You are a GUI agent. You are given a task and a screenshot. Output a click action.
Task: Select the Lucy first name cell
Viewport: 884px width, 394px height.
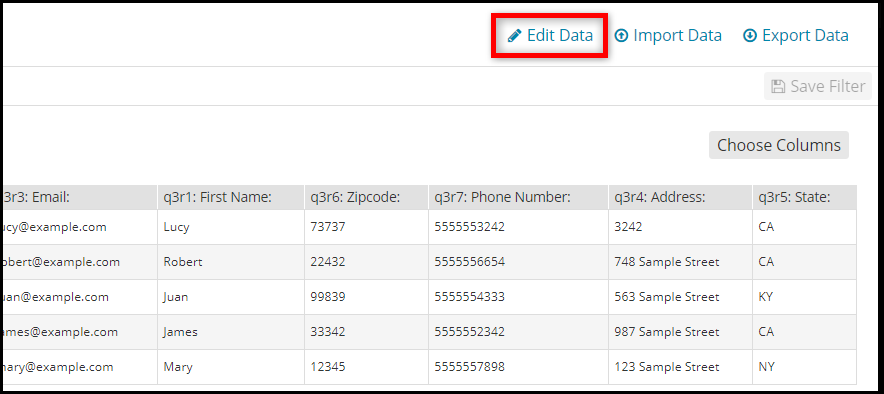[231, 227]
